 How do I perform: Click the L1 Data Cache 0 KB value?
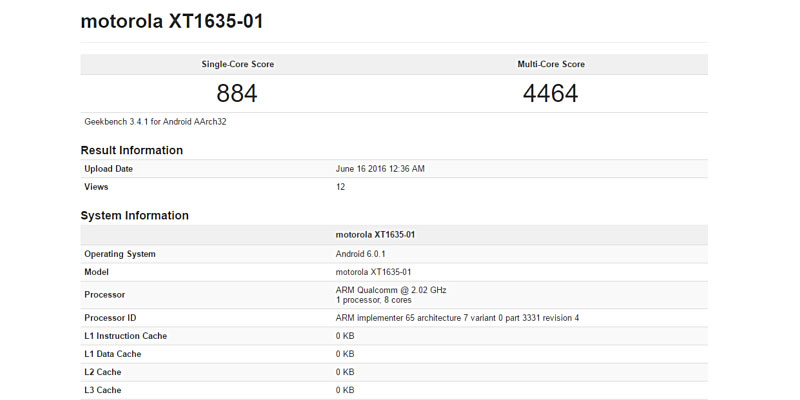click(345, 354)
